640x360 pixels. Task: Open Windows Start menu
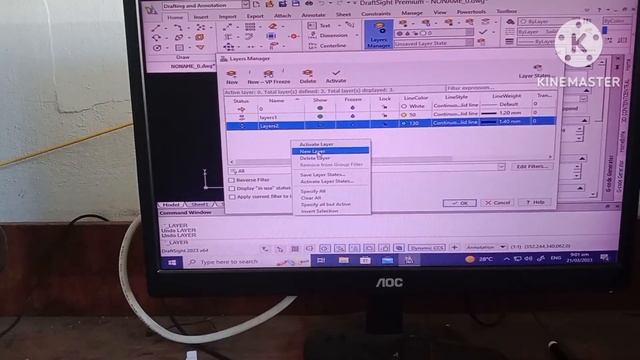[x=172, y=262]
